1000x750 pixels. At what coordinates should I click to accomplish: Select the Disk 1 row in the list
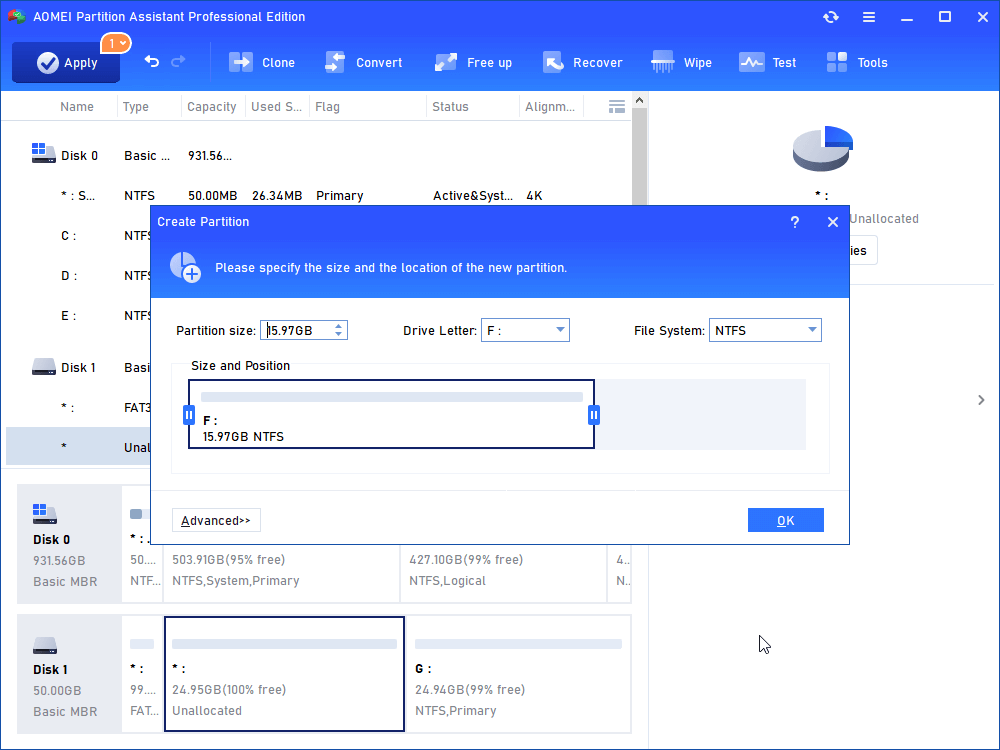(x=78, y=367)
